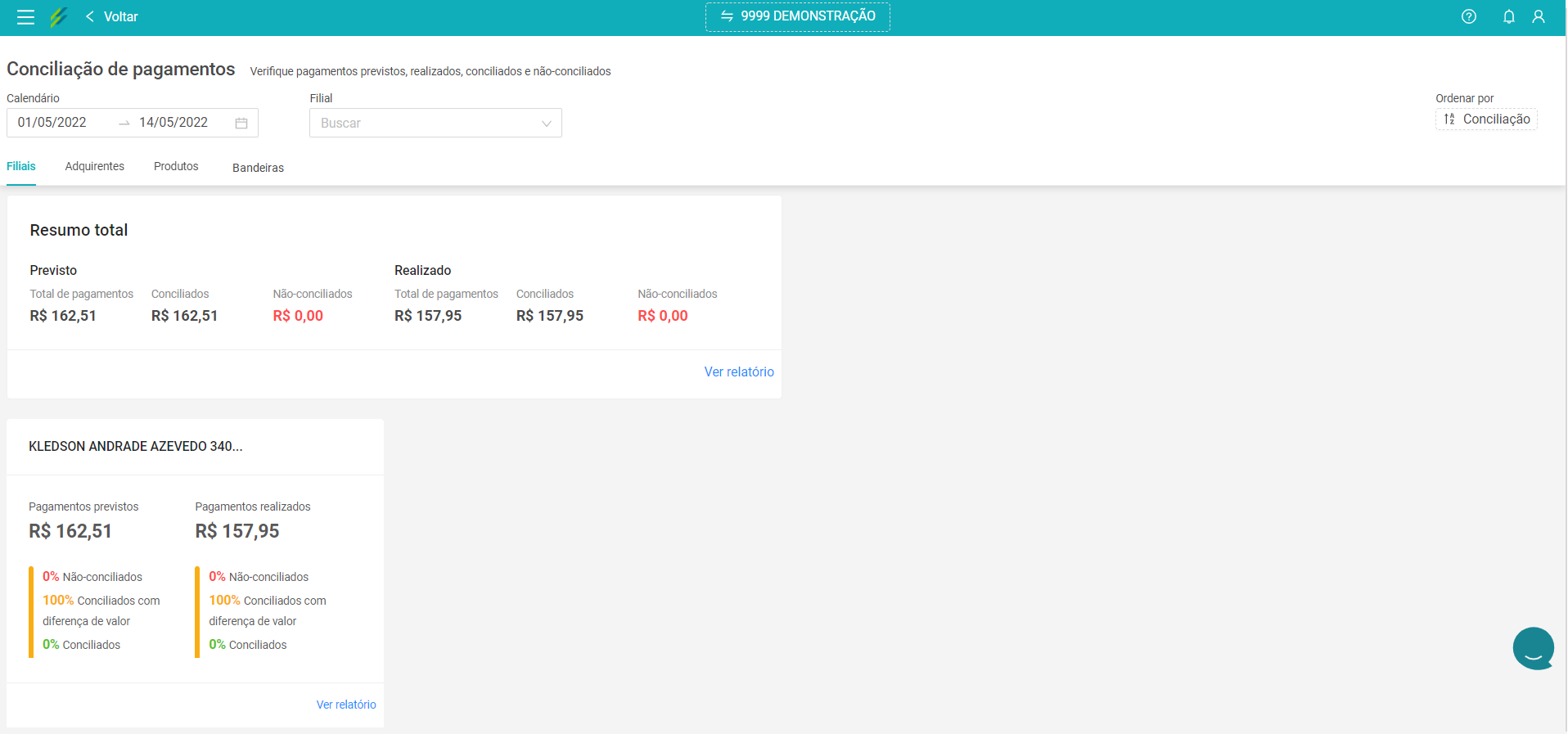Click the green lightning app logo

click(58, 17)
